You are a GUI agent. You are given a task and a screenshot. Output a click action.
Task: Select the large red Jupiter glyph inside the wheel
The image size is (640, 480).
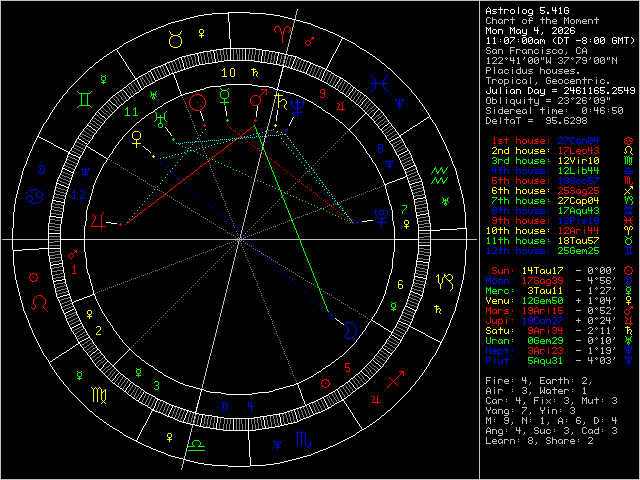pos(98,221)
